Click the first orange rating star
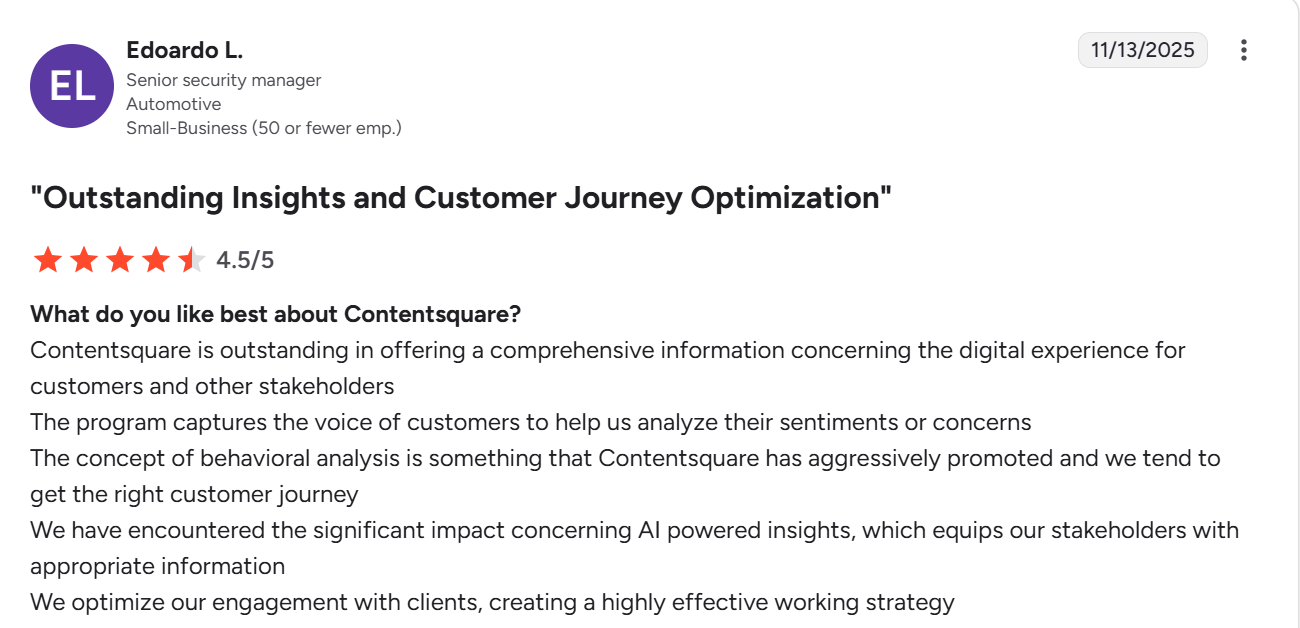Viewport: 1300px width, 628px height. 47,261
